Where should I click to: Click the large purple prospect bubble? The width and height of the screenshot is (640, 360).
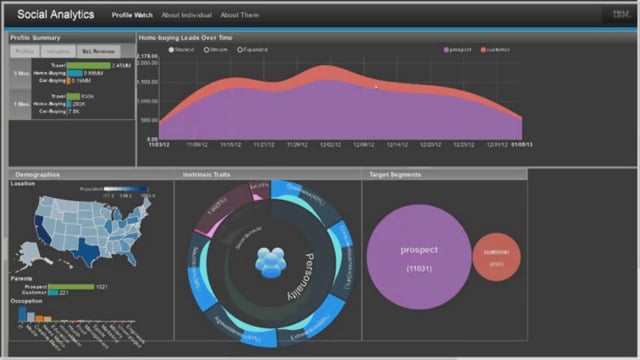pos(419,257)
